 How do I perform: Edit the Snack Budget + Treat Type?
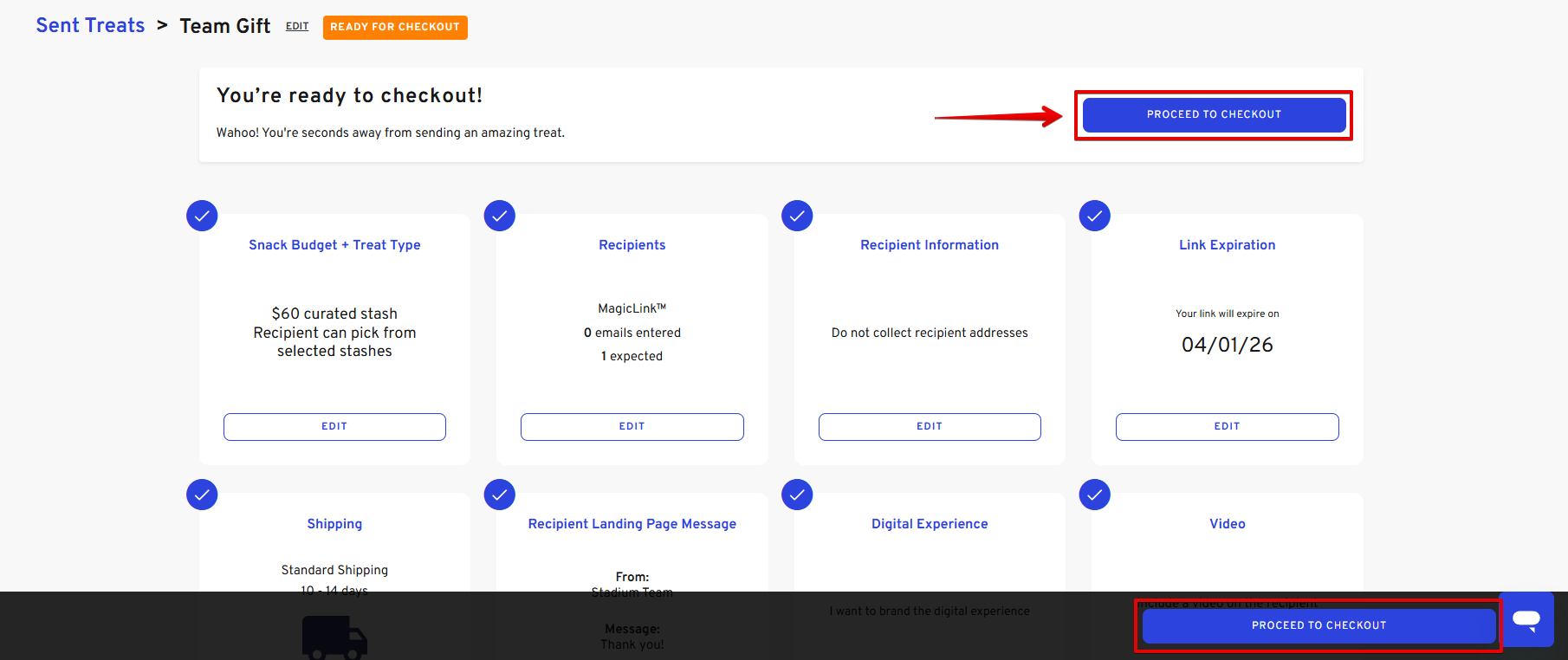click(x=334, y=427)
